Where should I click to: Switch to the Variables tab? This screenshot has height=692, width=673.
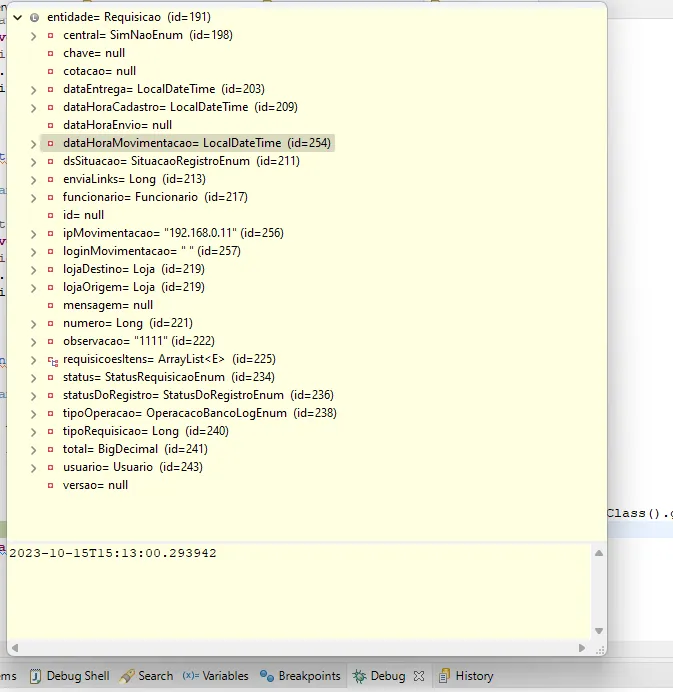click(x=215, y=676)
